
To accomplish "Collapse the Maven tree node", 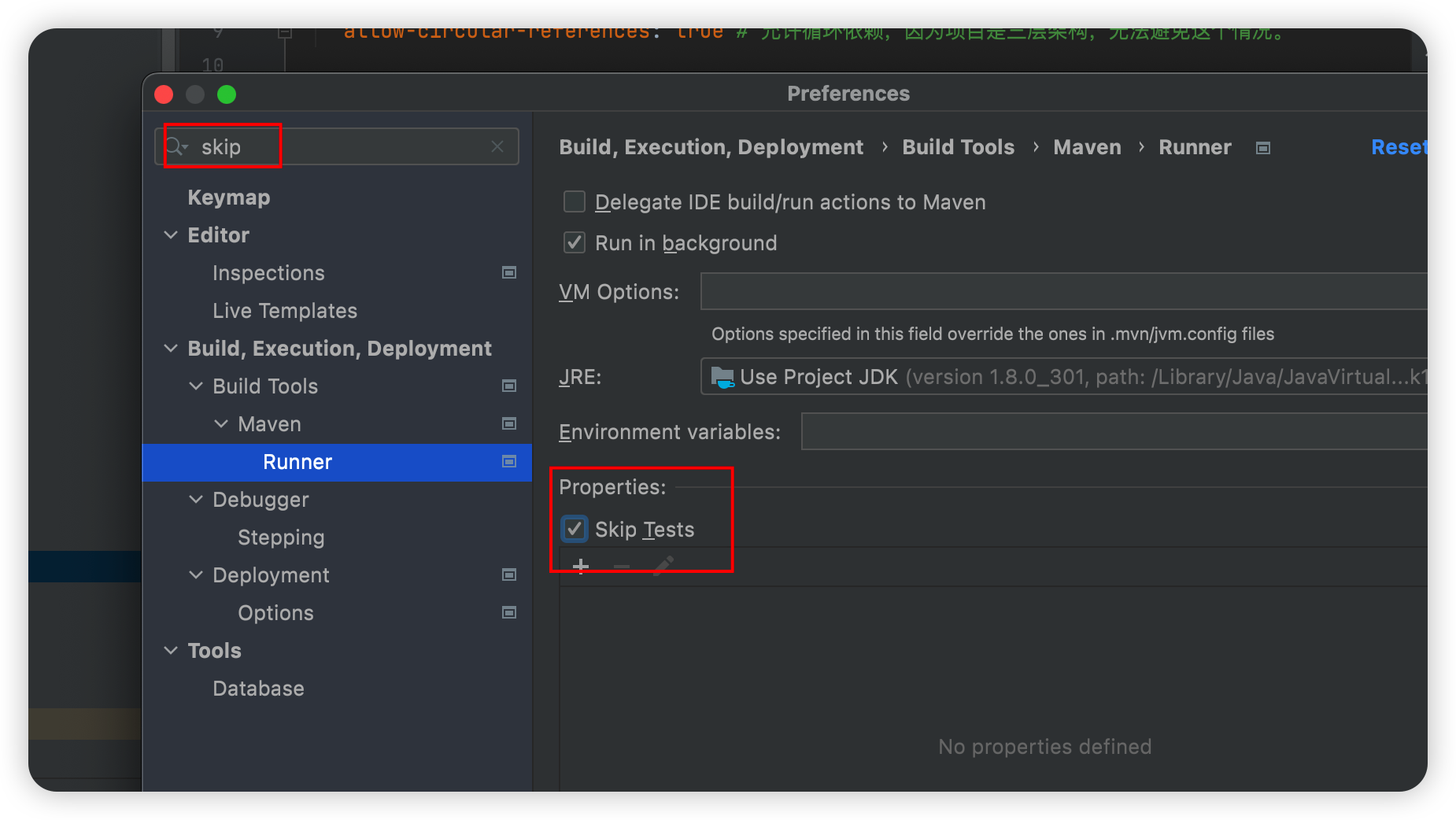I will [221, 423].
